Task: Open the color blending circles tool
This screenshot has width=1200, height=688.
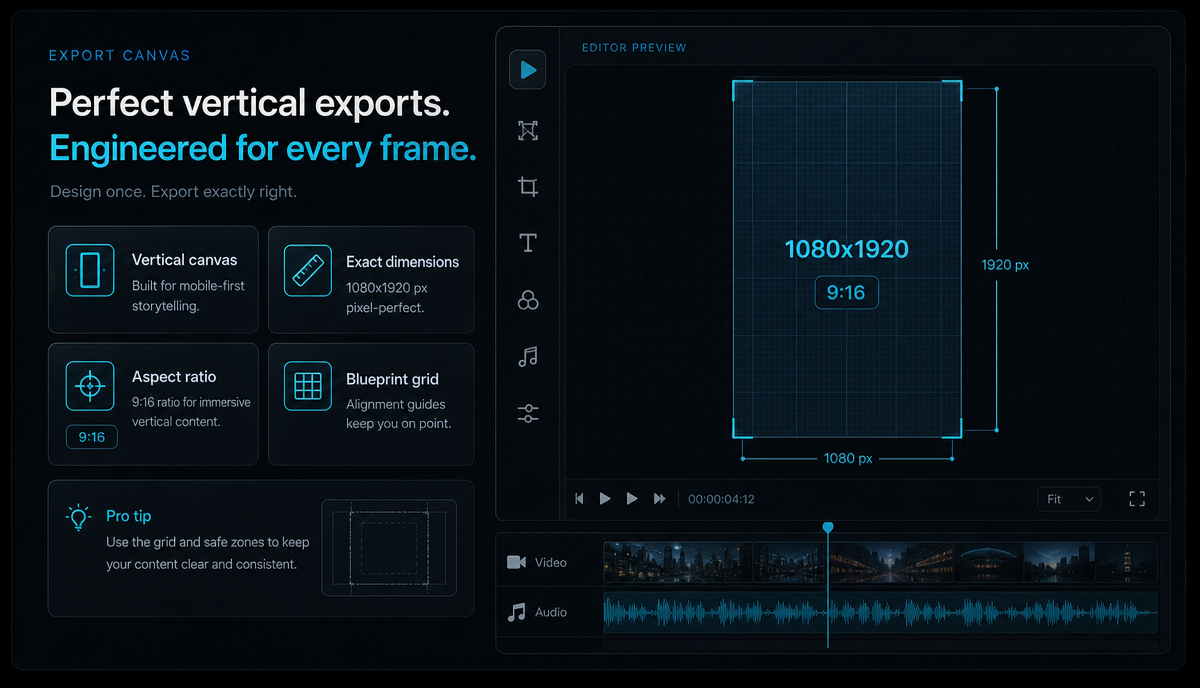Action: (x=528, y=299)
